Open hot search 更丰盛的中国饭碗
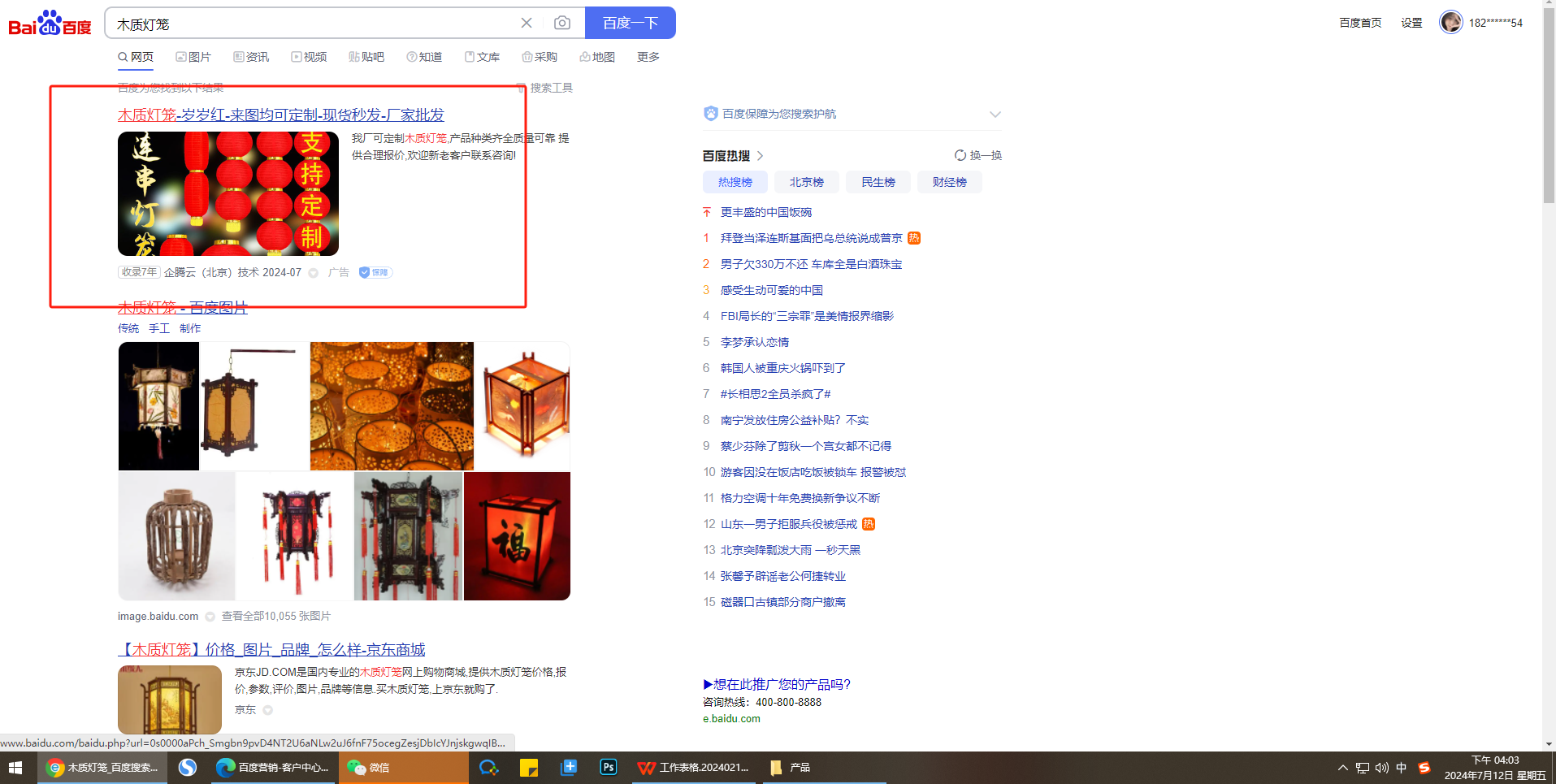 point(766,212)
